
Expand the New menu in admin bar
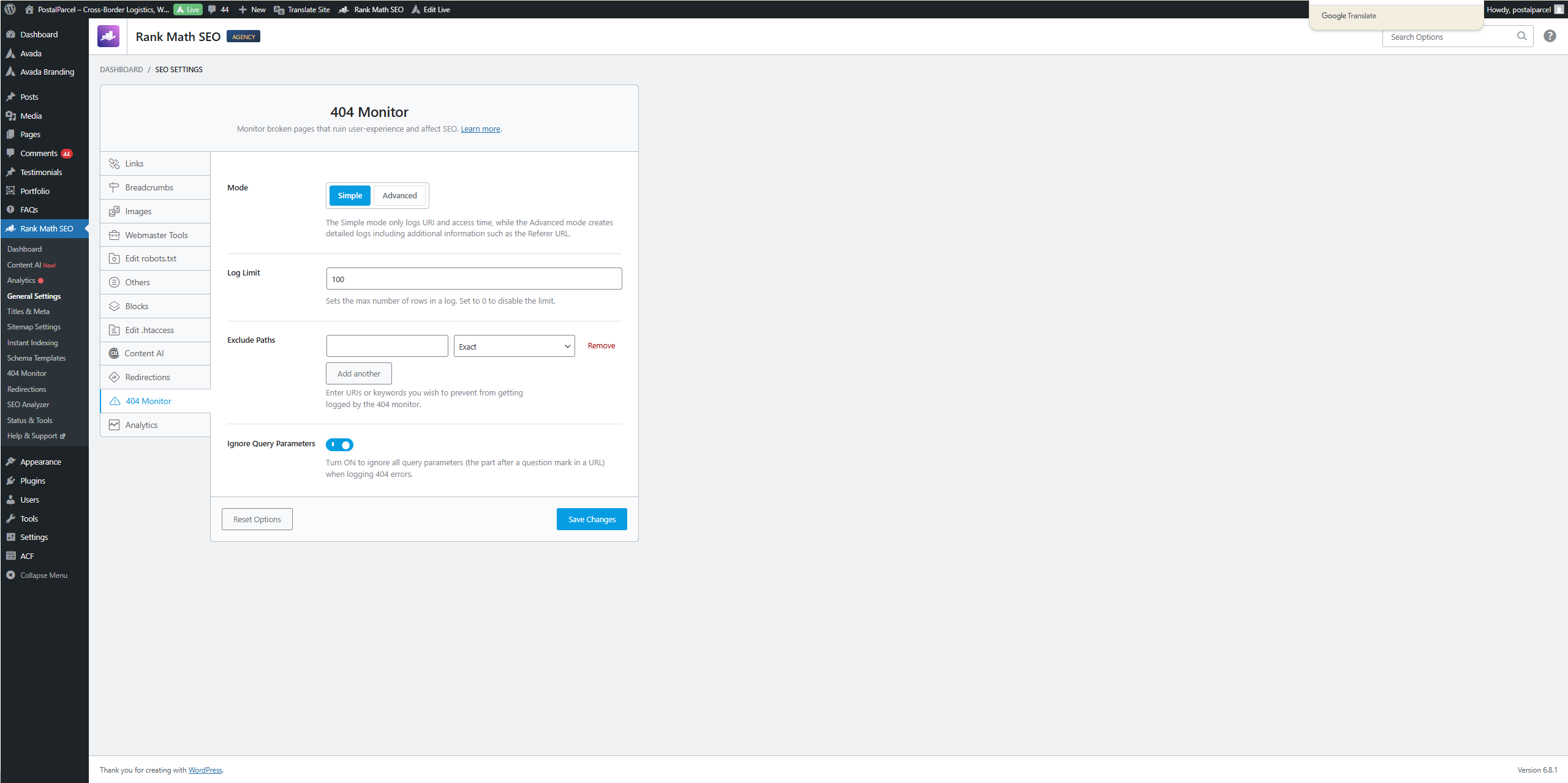(x=252, y=9)
